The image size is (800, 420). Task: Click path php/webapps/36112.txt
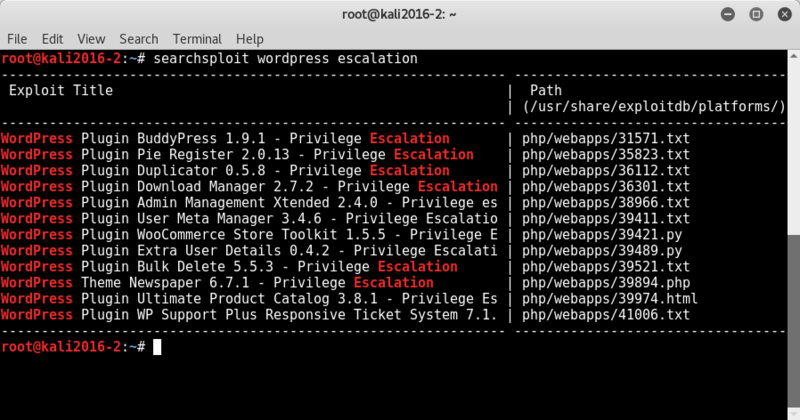pos(606,170)
